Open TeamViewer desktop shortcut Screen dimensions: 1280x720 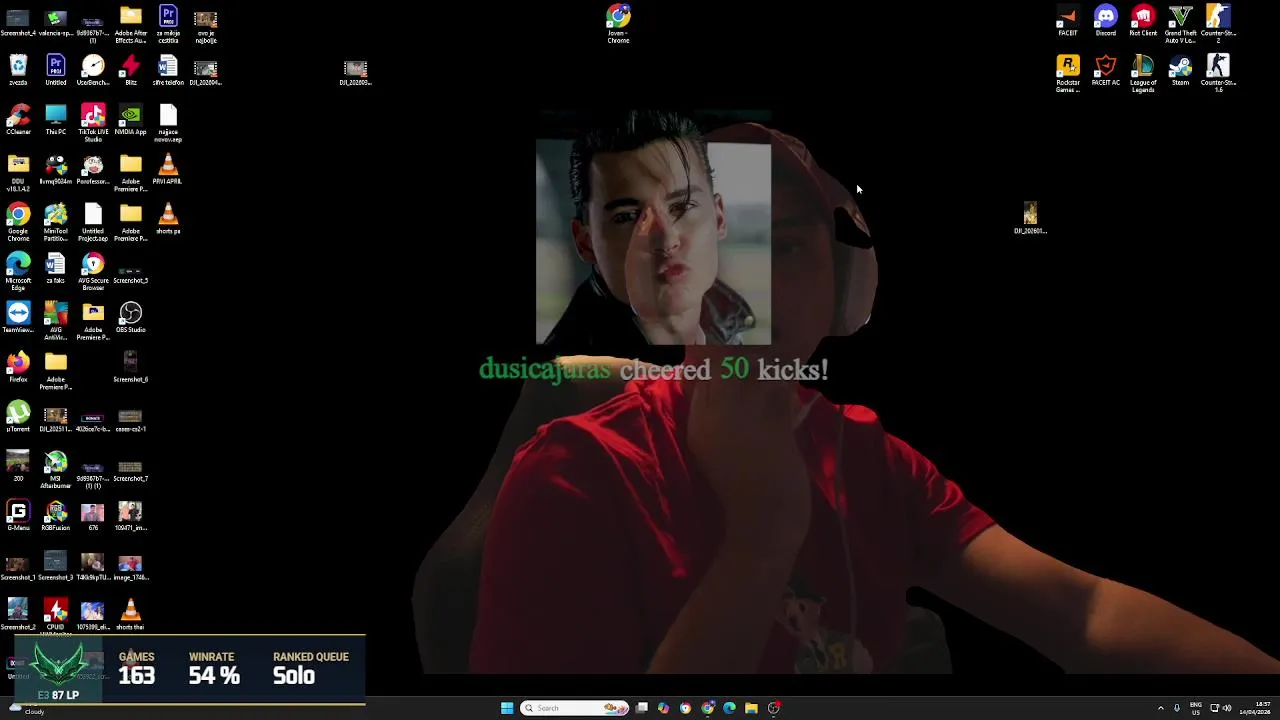(x=18, y=319)
